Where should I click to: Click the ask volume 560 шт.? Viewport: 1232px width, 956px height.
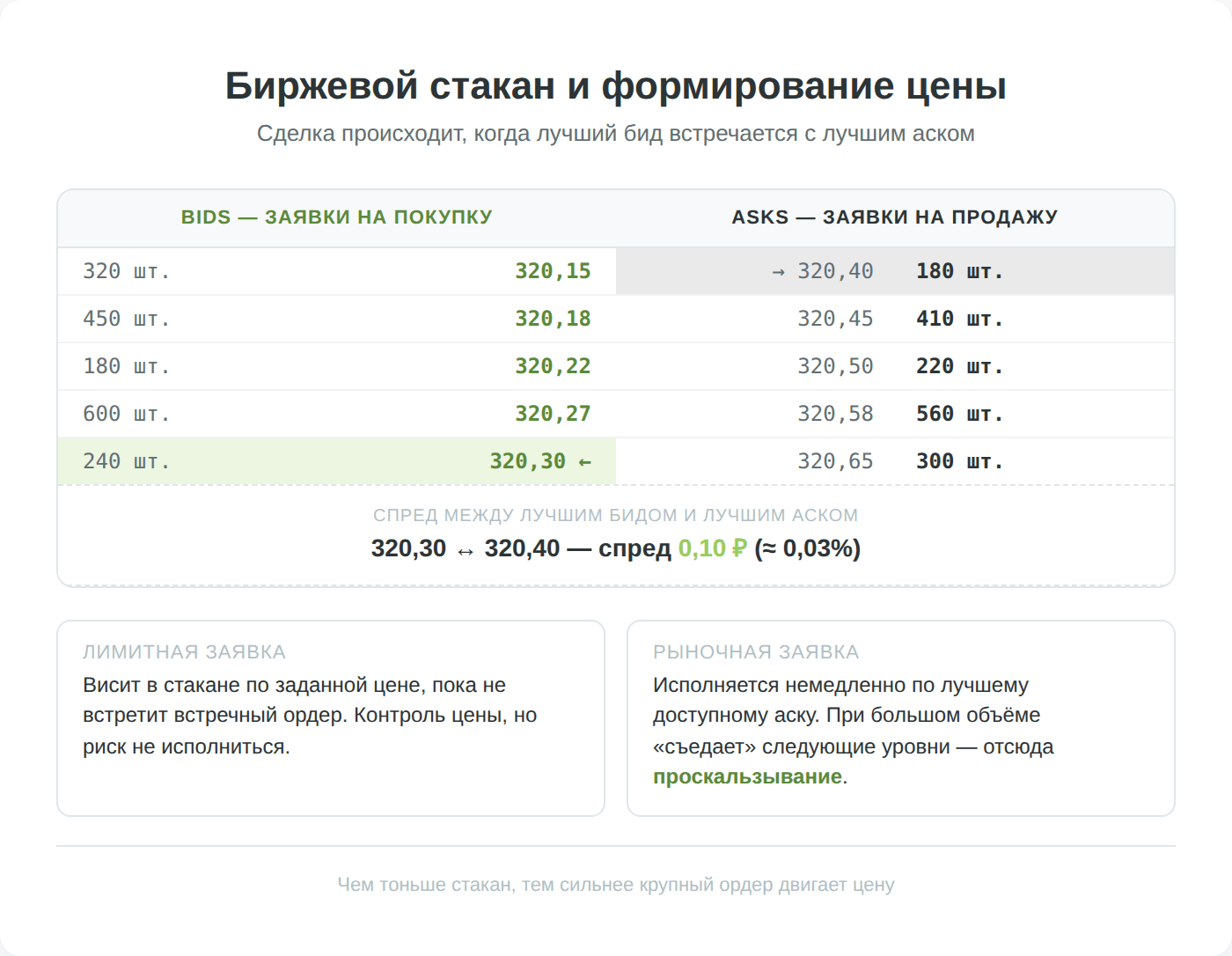click(x=960, y=414)
